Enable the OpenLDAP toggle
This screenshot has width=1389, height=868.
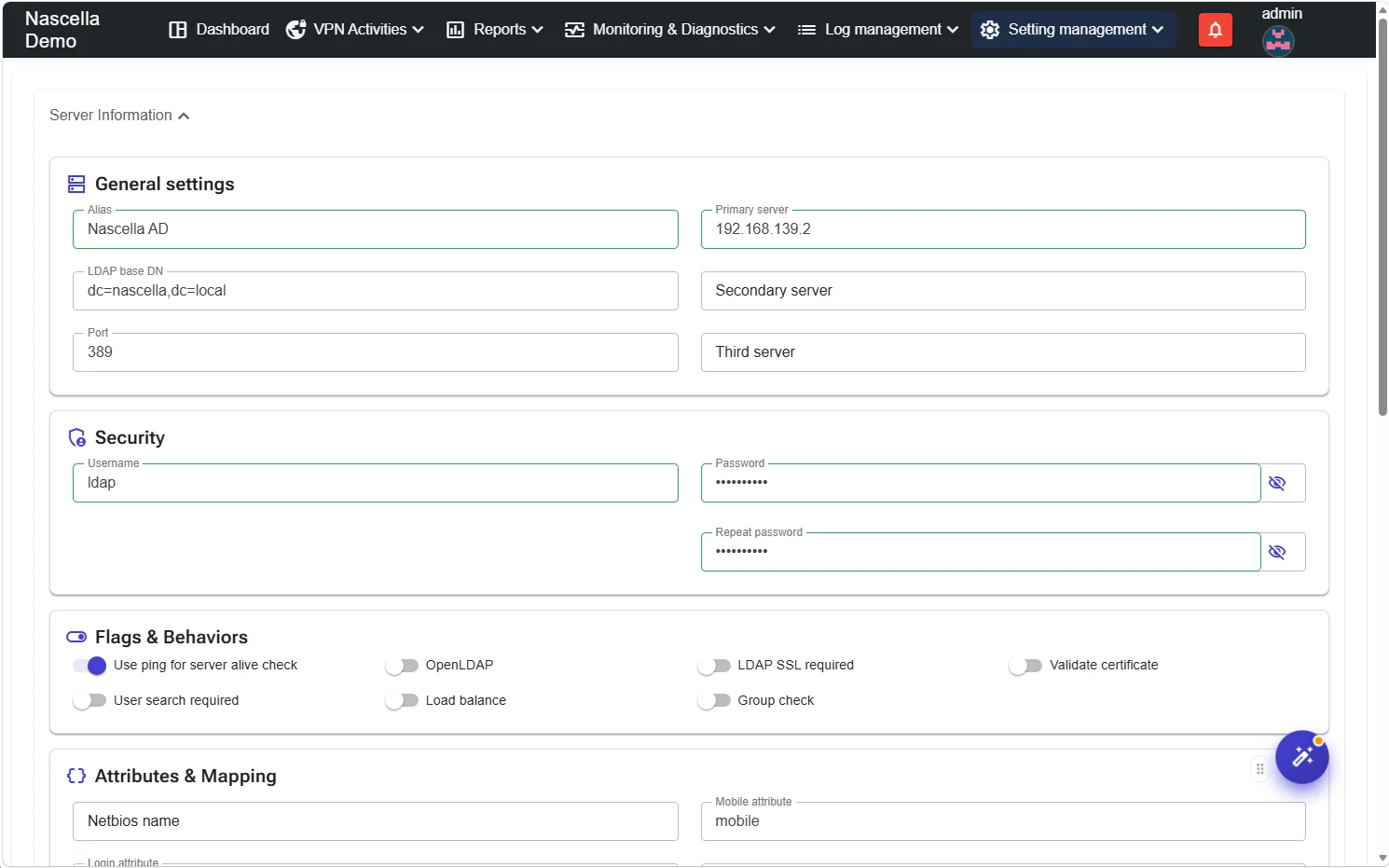click(402, 666)
